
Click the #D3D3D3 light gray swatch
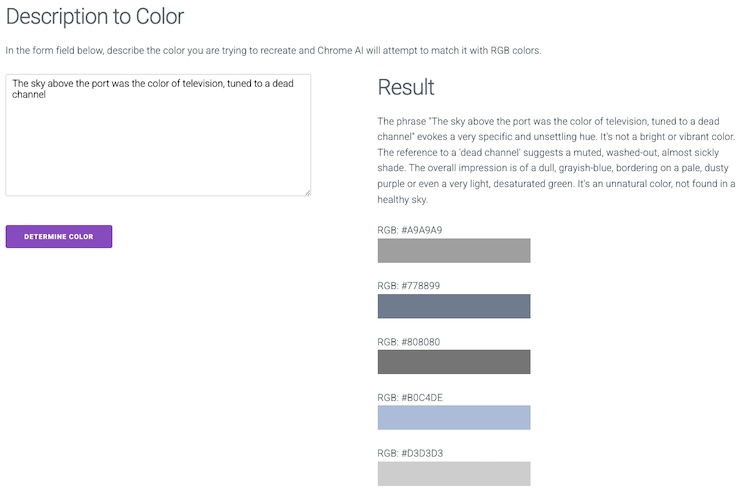454,473
